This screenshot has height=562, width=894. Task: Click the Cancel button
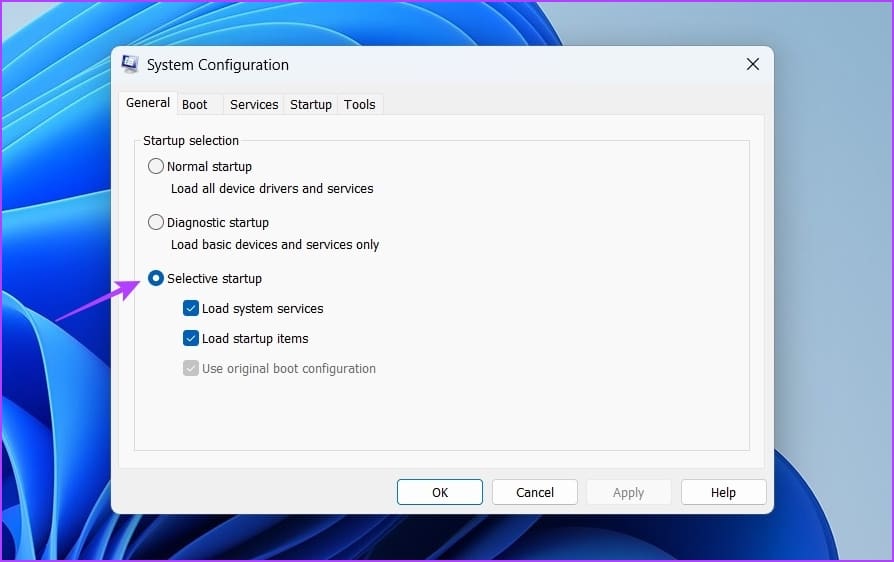(x=535, y=492)
